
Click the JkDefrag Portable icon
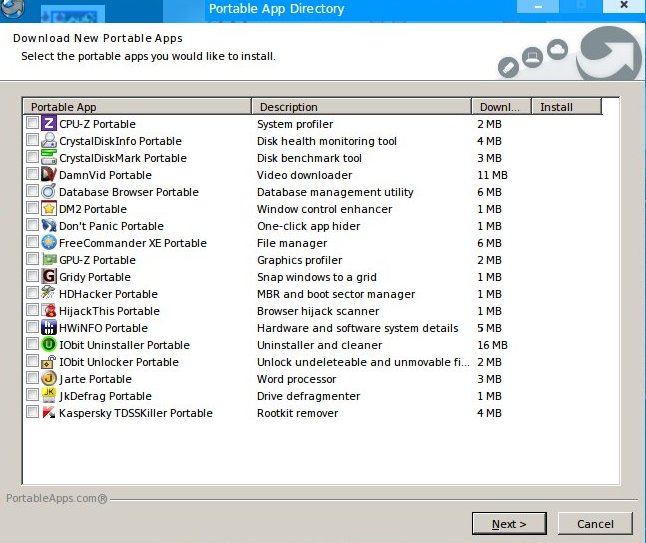pyautogui.click(x=49, y=395)
